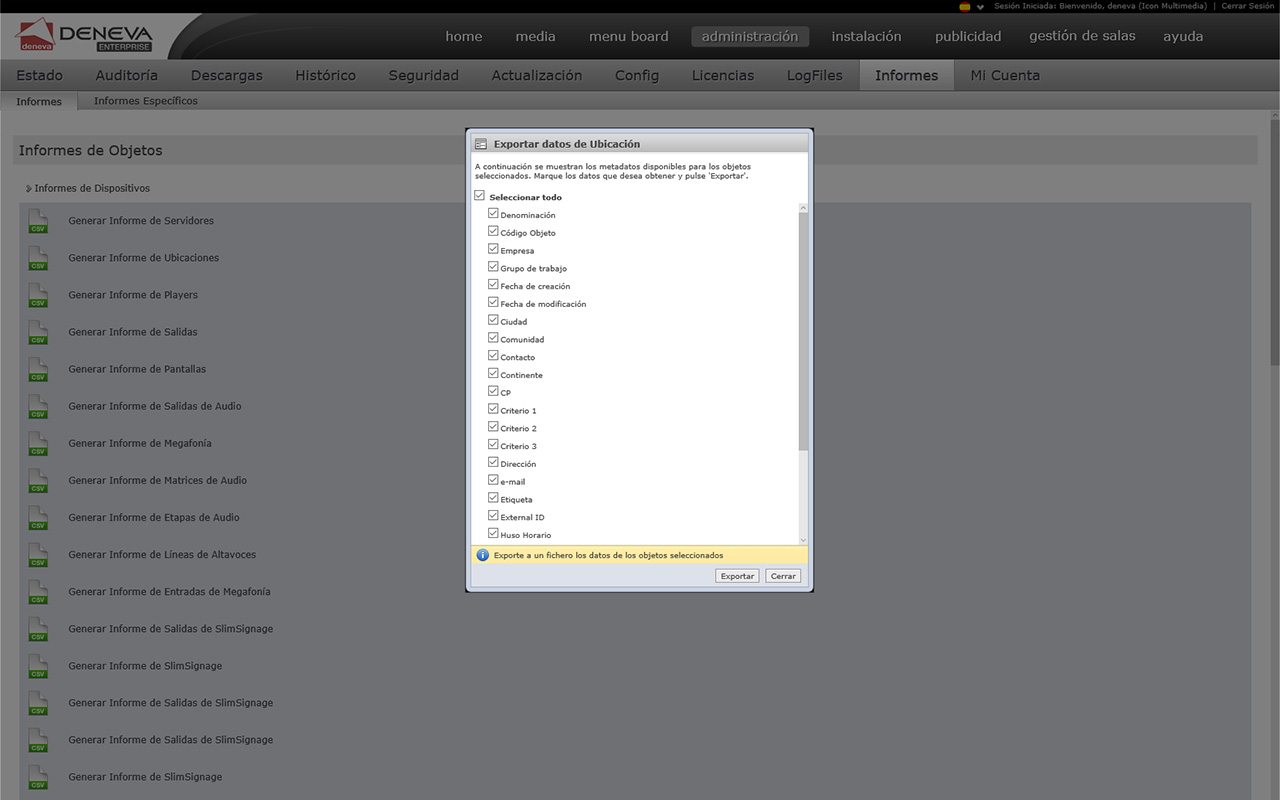Uncheck the Ciudad checkbox

[x=493, y=321]
